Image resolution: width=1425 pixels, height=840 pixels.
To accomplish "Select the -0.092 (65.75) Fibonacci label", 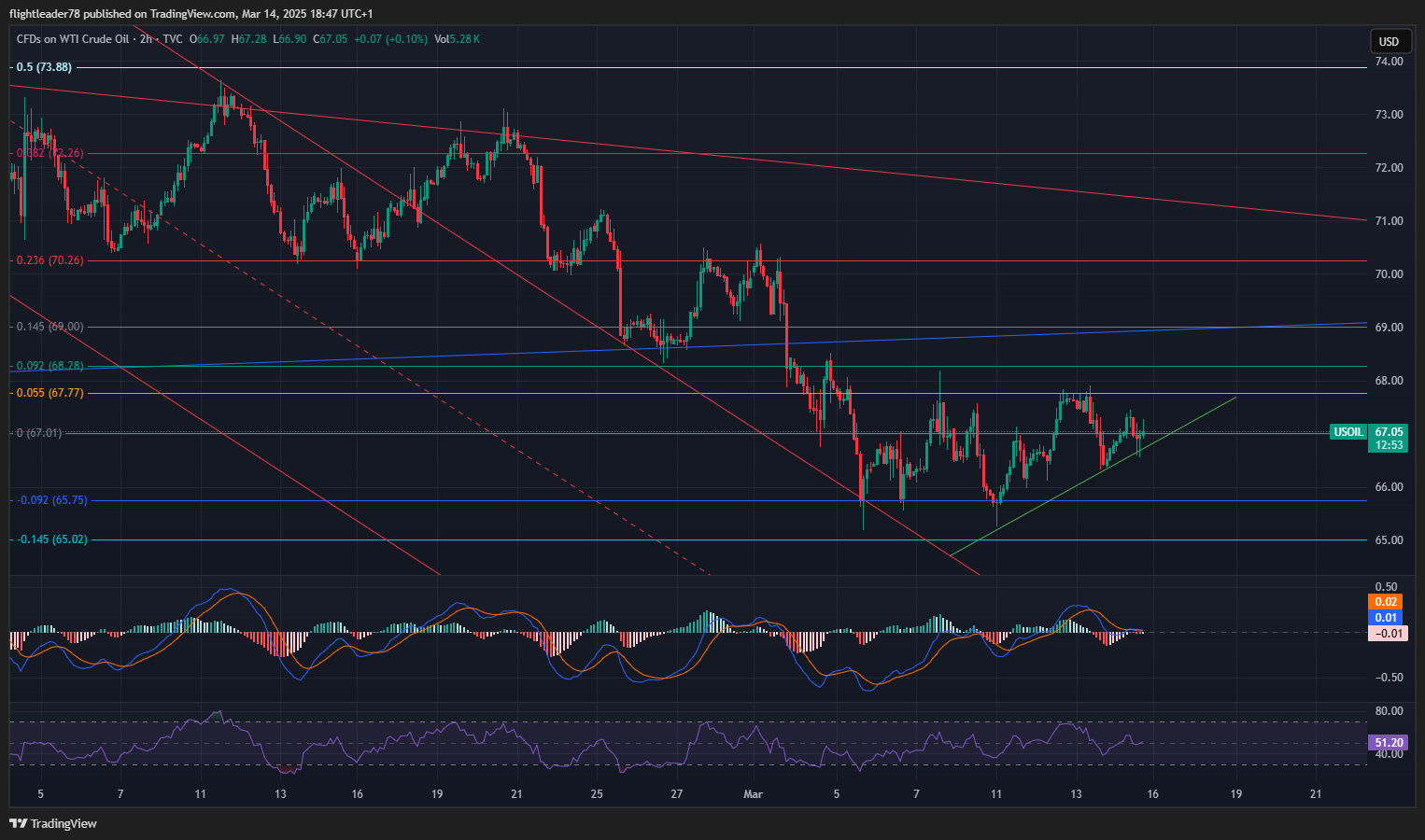I will 52,500.
